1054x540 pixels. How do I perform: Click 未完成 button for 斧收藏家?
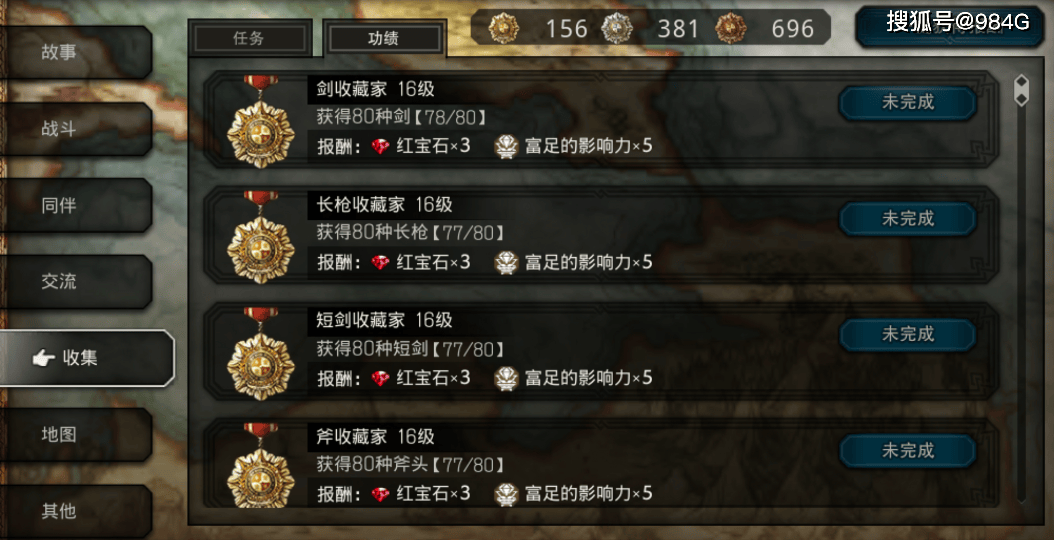point(907,450)
